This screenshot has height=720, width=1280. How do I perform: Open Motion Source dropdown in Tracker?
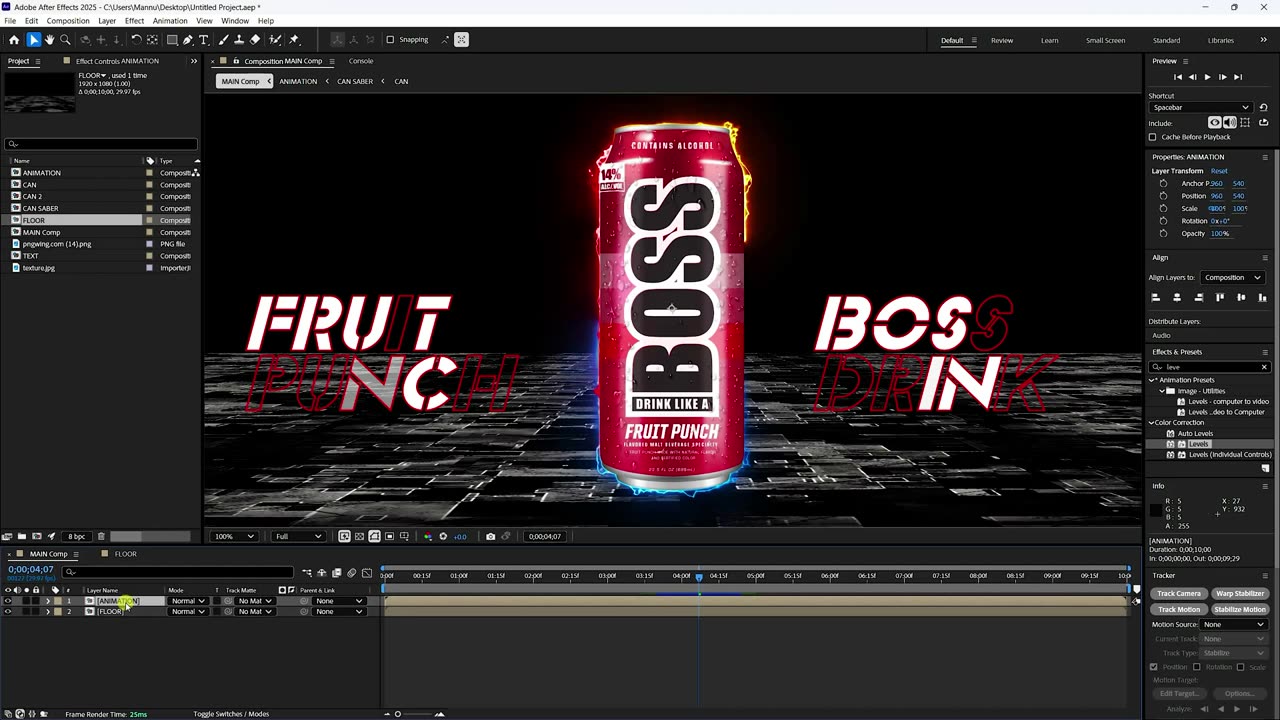click(x=1234, y=624)
